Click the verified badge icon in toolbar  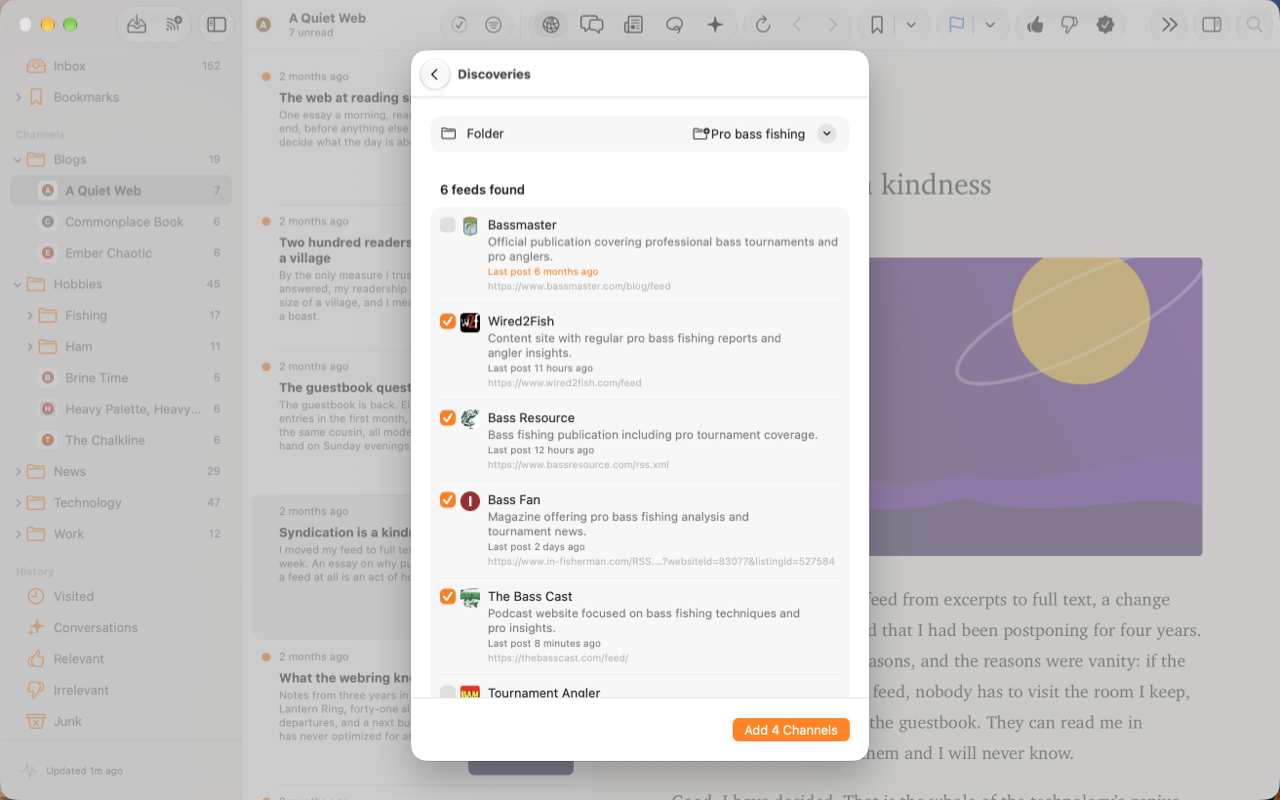(1105, 25)
